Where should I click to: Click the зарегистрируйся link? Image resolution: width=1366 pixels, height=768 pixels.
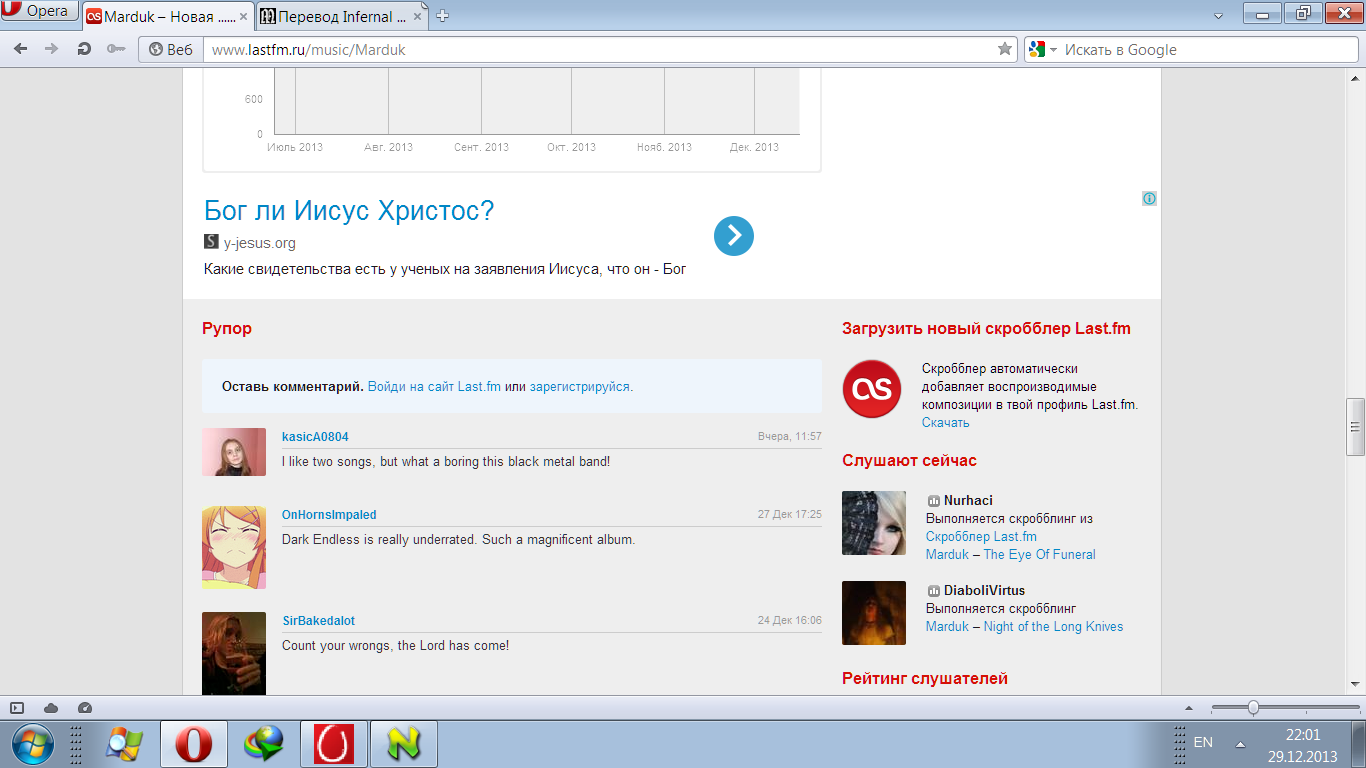pyautogui.click(x=580, y=386)
